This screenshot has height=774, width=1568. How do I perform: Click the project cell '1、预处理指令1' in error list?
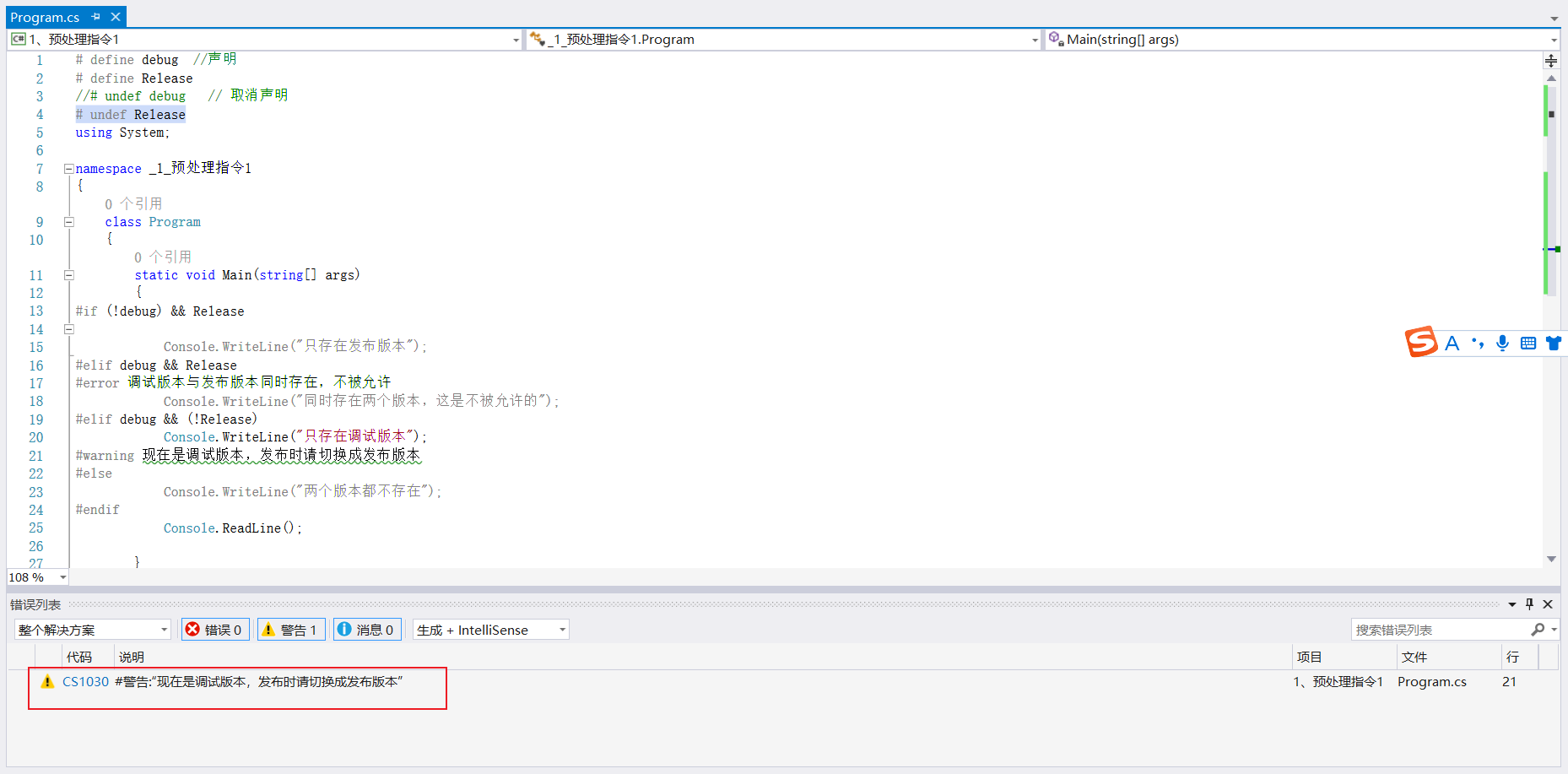click(x=1338, y=682)
